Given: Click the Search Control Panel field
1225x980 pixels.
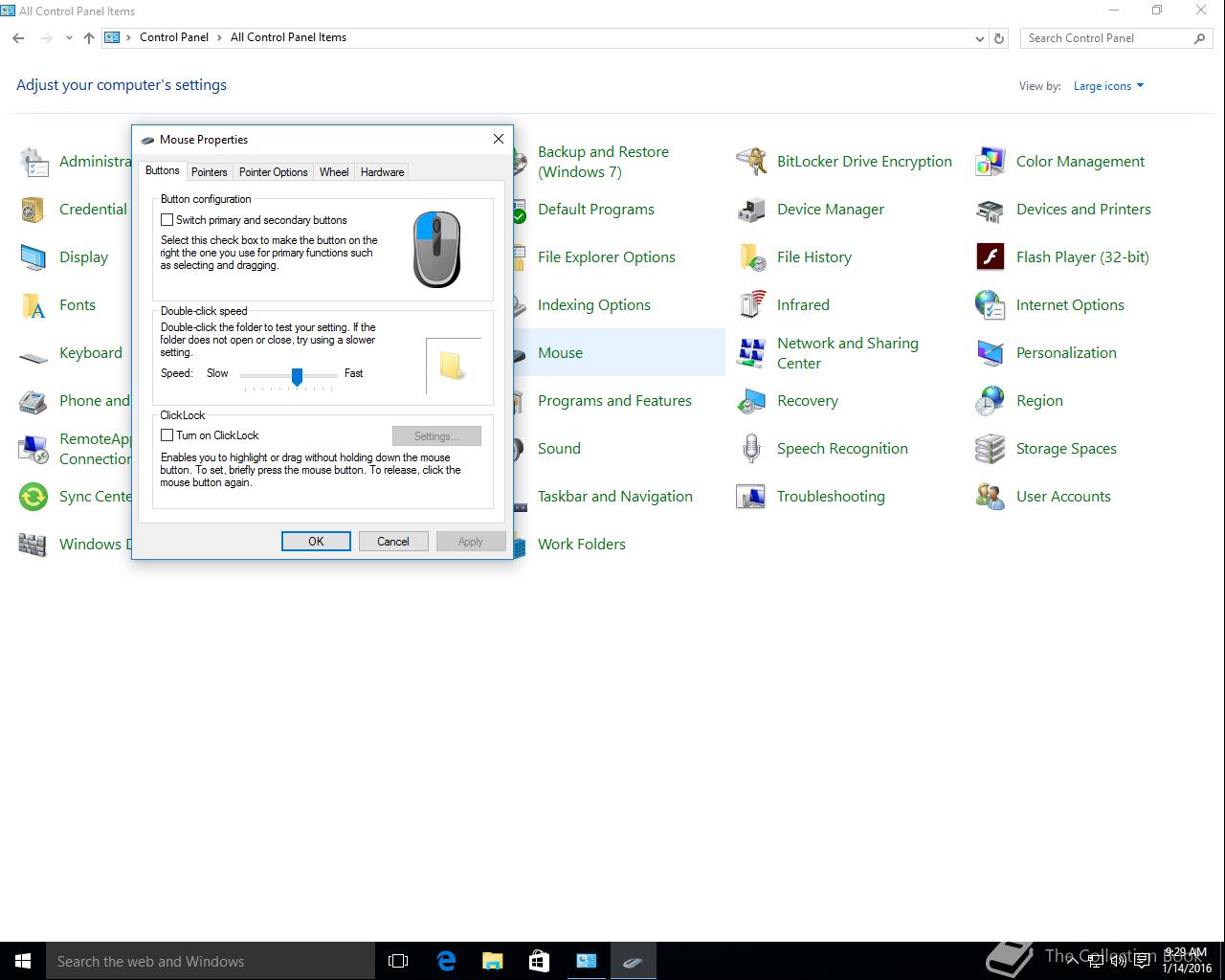Looking at the screenshot, I should click(x=1105, y=38).
